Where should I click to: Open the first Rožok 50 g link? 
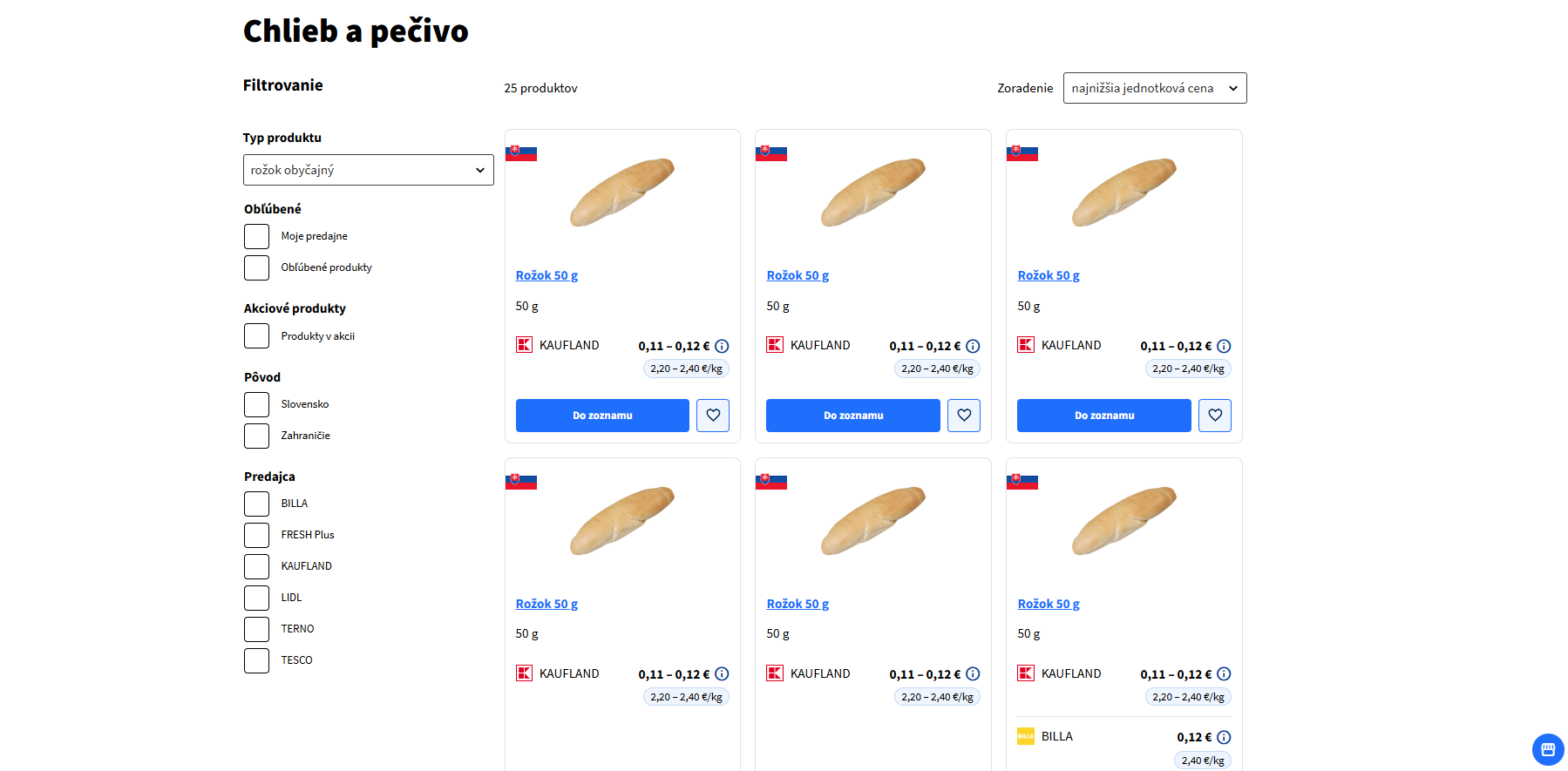546,275
